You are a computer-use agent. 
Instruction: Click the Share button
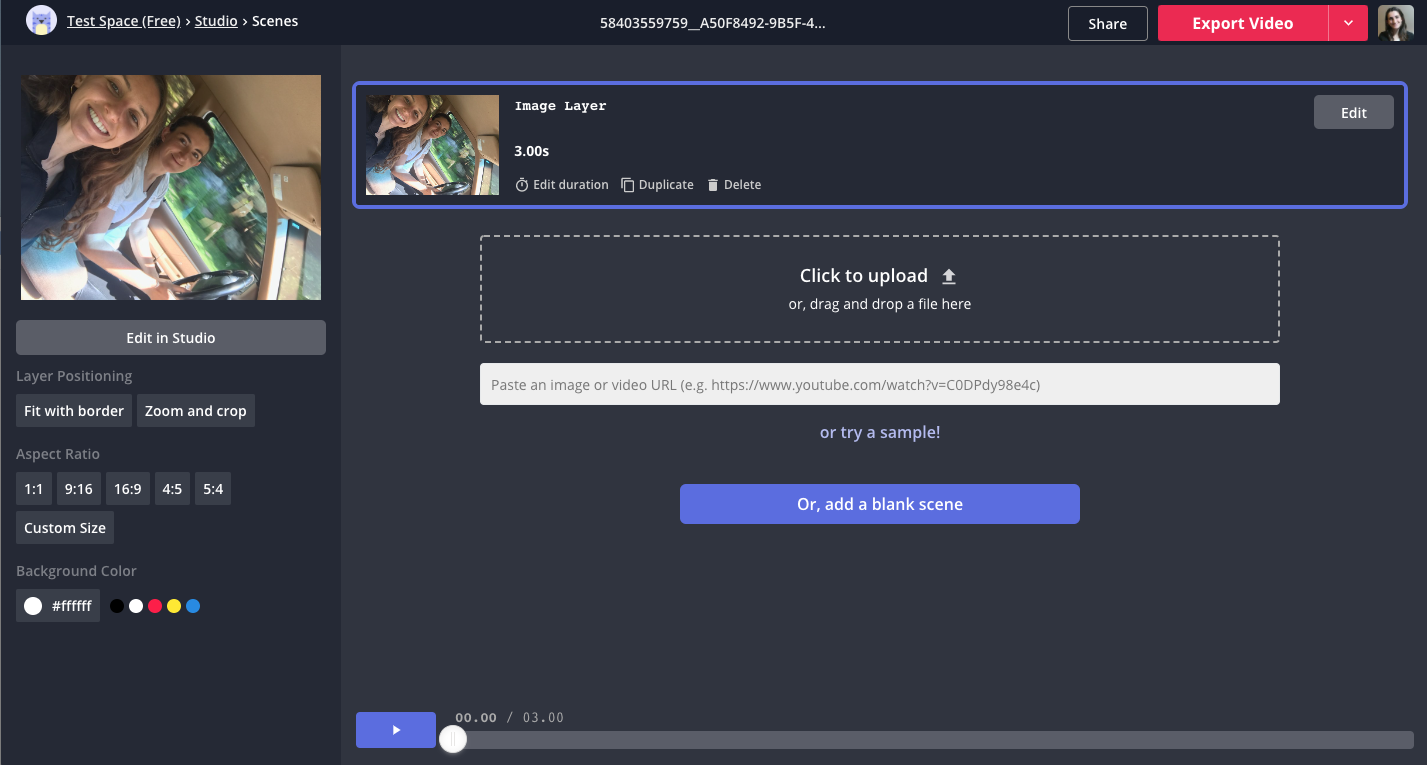pos(1107,24)
